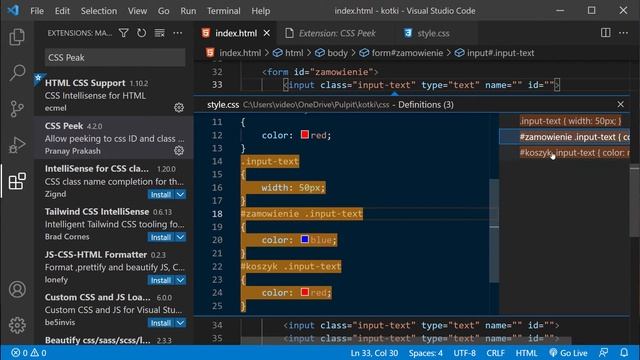This screenshot has height=360, width=640.
Task: Select the #zamowienie .input-text definition reference
Action: [x=565, y=137]
